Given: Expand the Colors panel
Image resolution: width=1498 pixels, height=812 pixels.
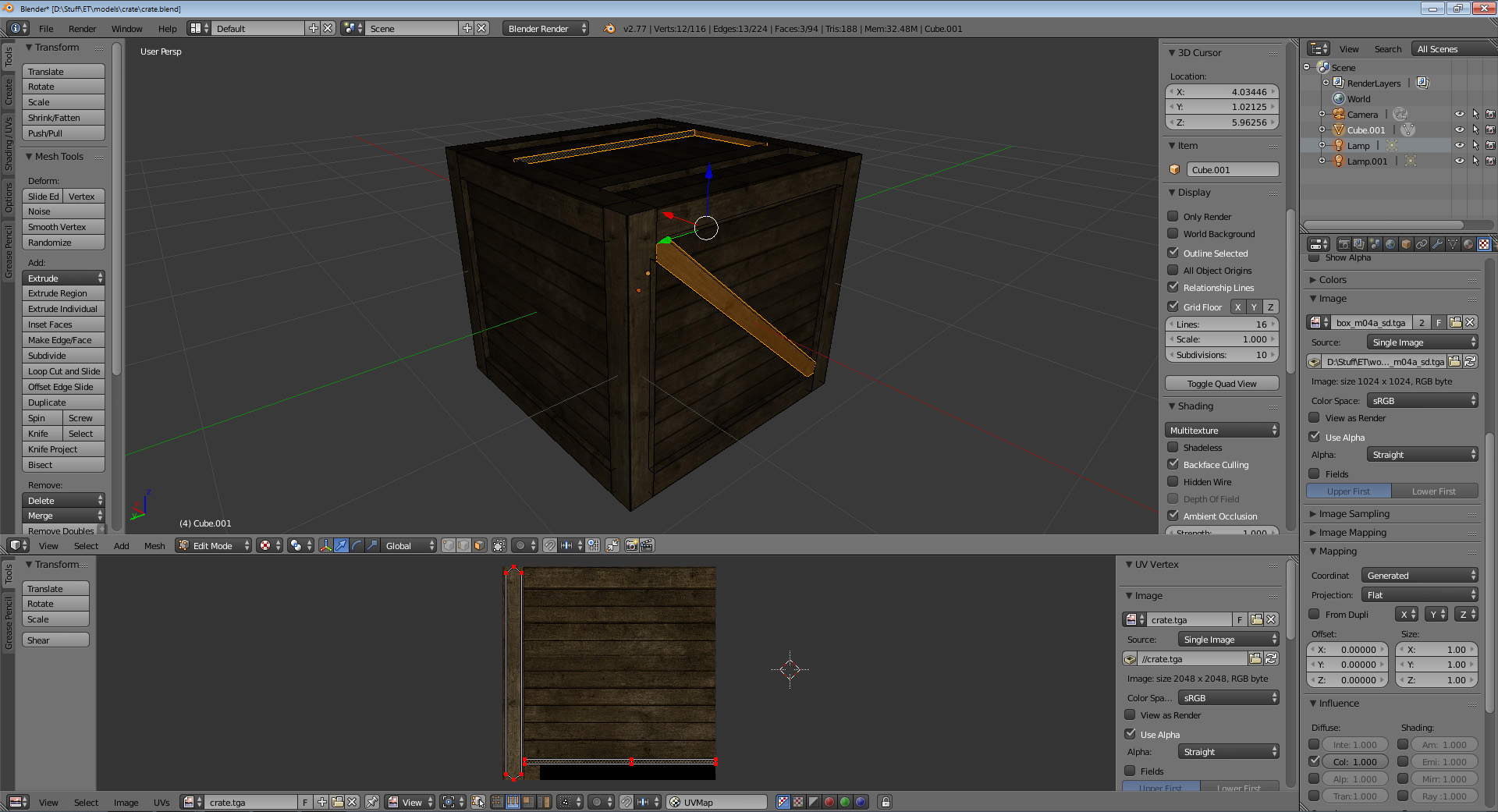Looking at the screenshot, I should point(1333,279).
